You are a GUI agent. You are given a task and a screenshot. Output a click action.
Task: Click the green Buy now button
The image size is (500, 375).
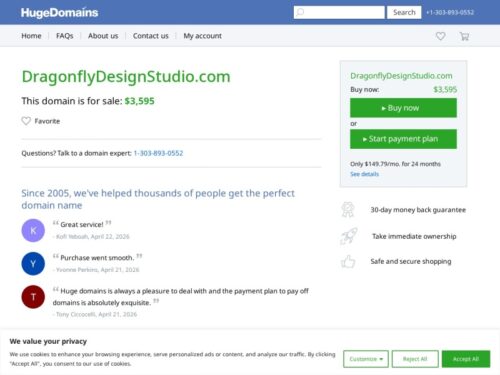(x=403, y=108)
